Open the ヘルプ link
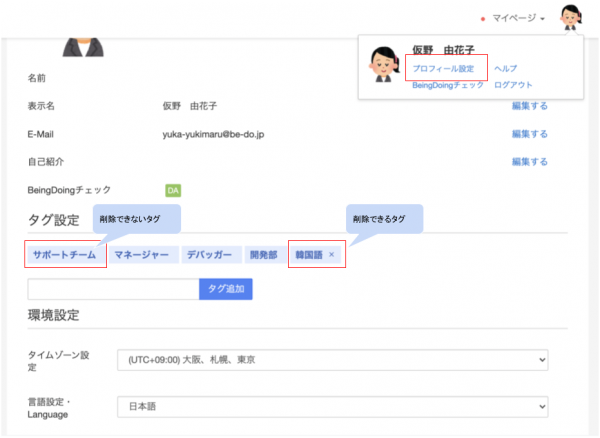Viewport: 600px width, 438px height. (x=505, y=68)
